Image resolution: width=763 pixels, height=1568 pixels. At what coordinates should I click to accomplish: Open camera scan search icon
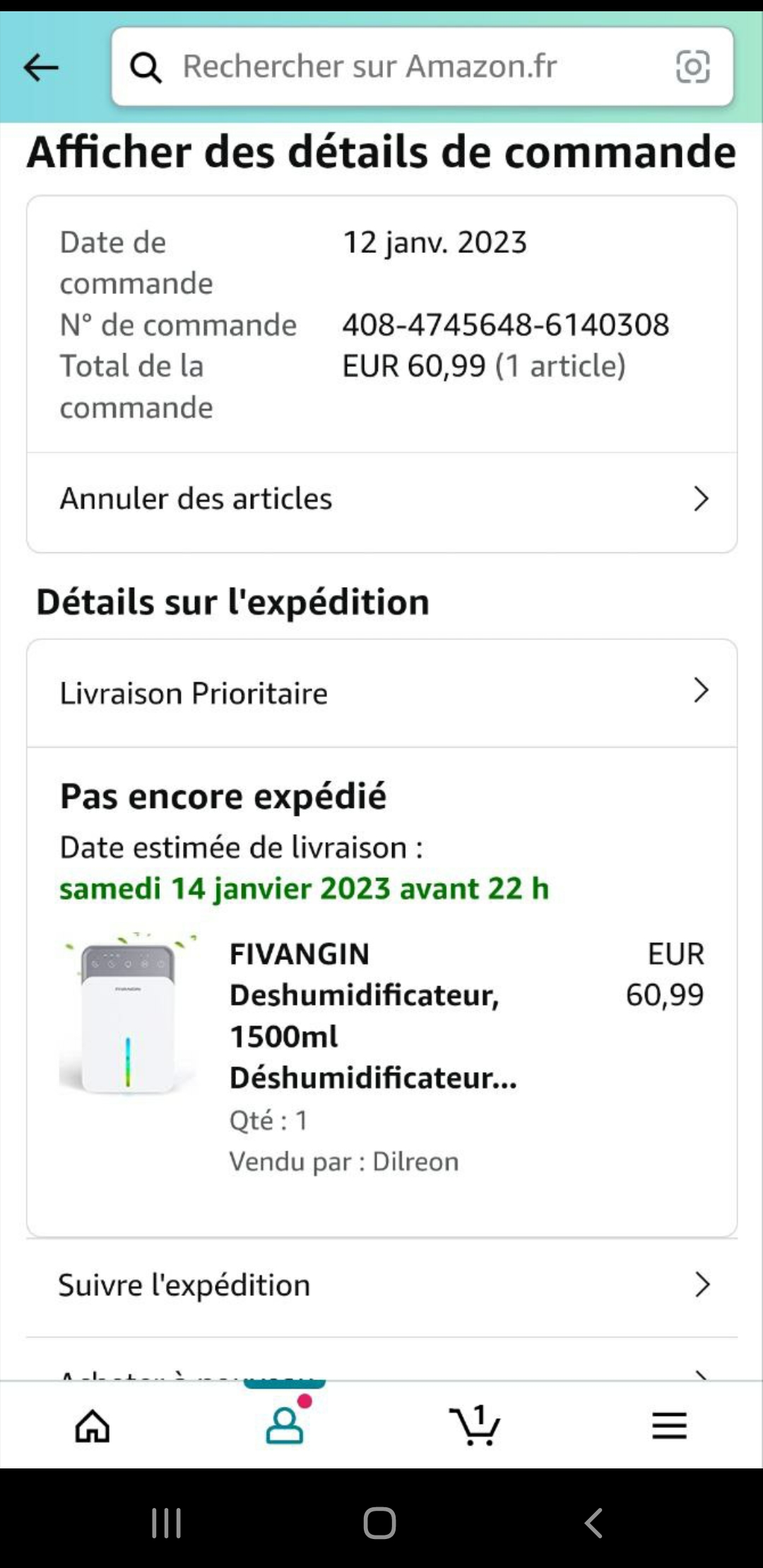(692, 67)
